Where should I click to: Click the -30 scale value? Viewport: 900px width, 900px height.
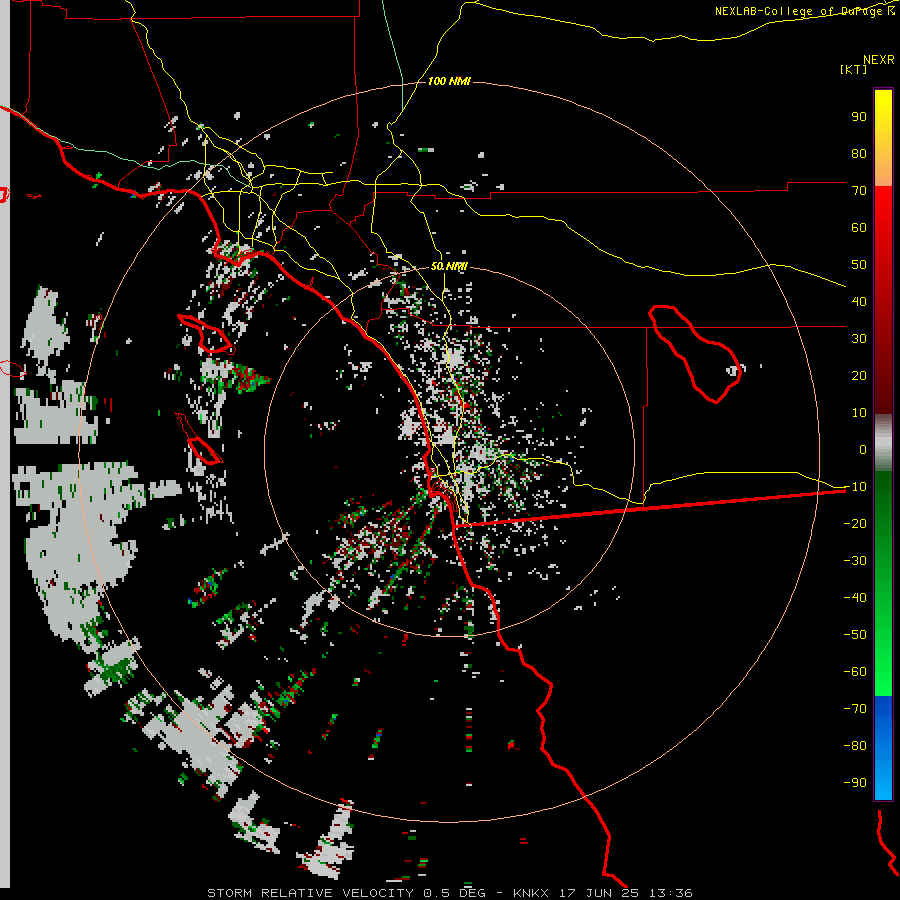[x=855, y=561]
